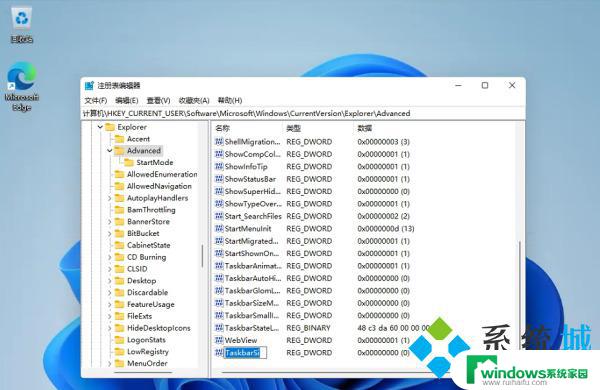Select the StartMode subkey
The width and height of the screenshot is (600, 390).
coord(149,163)
